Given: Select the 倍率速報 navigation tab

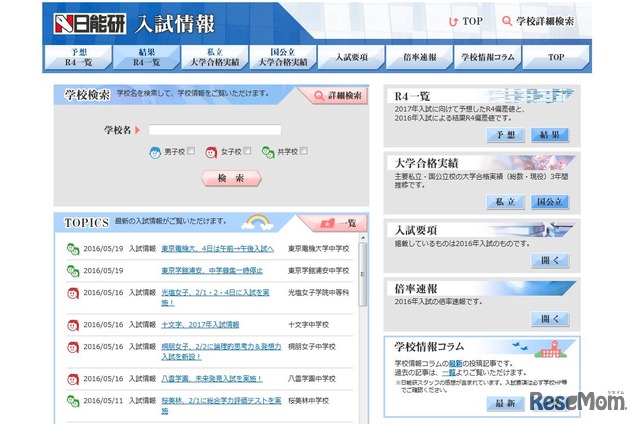Looking at the screenshot, I should tap(420, 57).
